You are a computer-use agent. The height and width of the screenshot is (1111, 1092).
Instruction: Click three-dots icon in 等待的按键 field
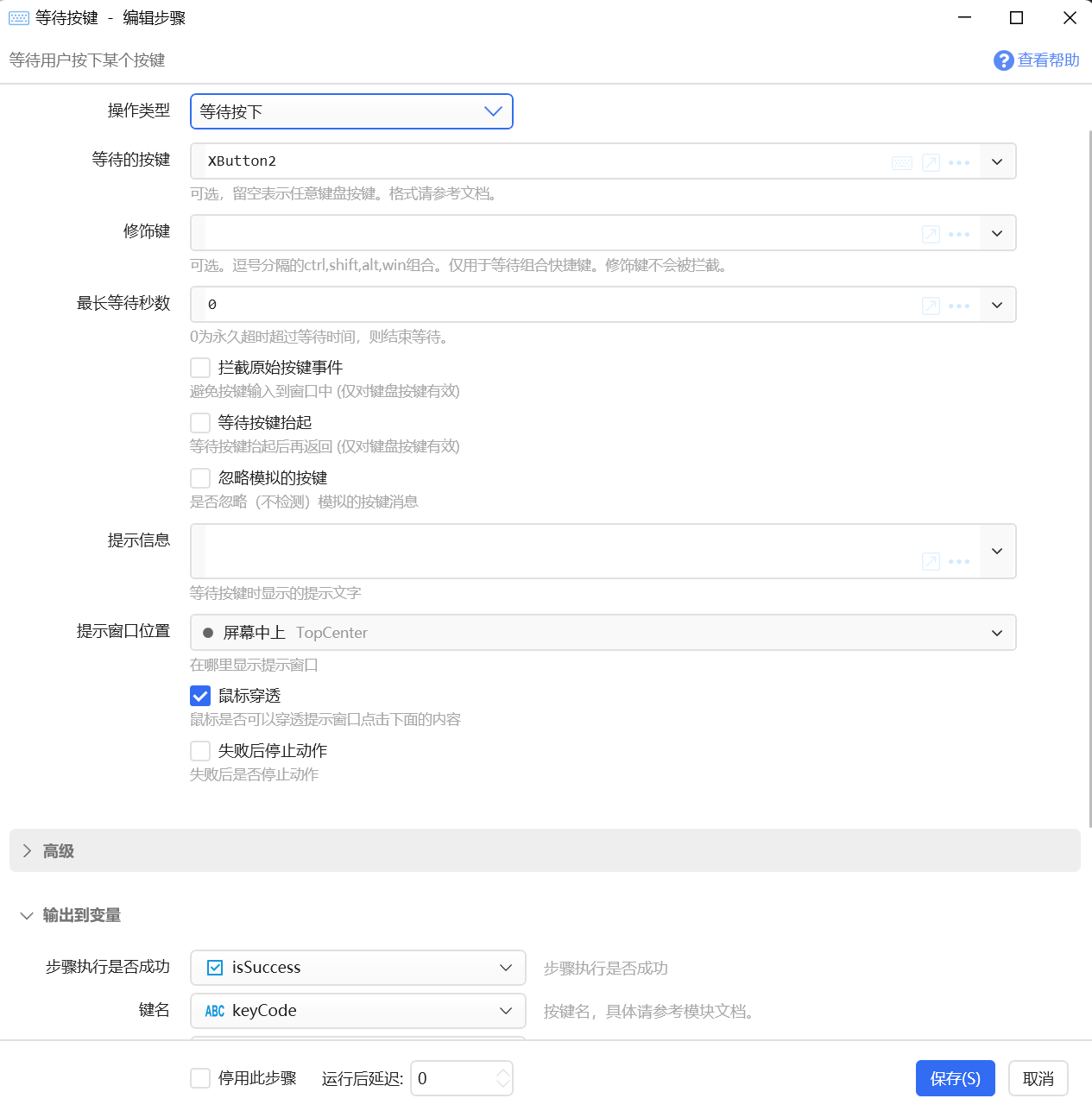point(959,162)
